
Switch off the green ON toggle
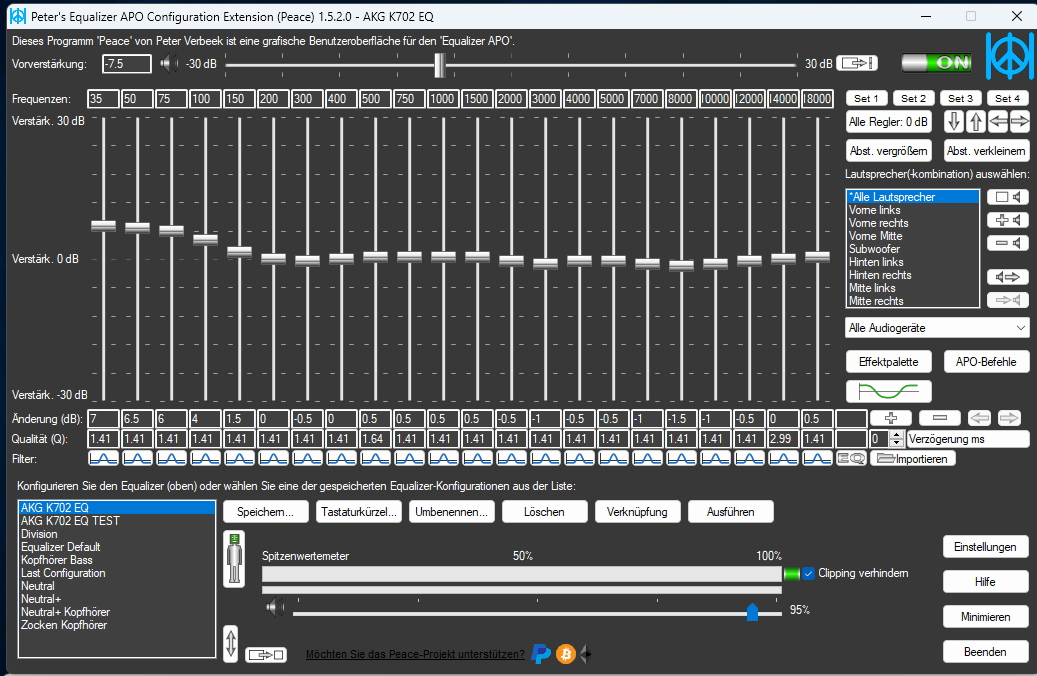[935, 61]
